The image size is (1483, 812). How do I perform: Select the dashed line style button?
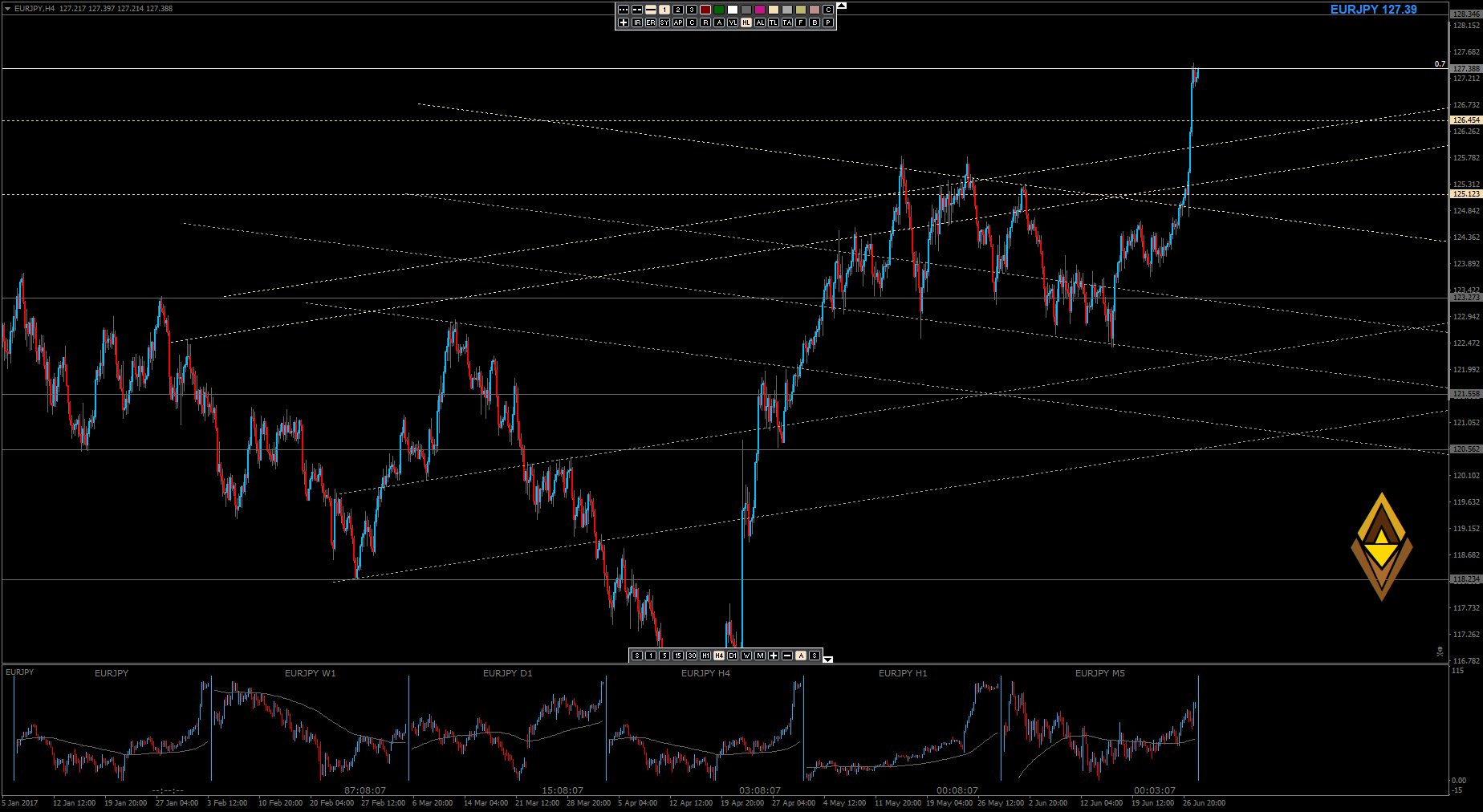pos(637,10)
